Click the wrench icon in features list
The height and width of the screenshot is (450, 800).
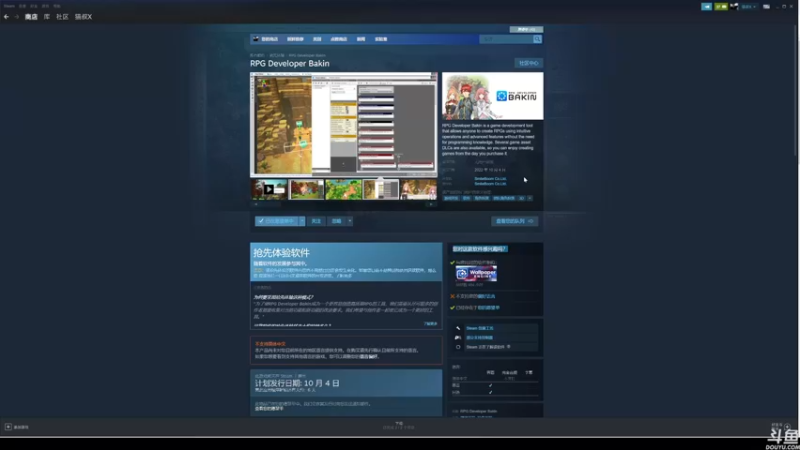458,328
